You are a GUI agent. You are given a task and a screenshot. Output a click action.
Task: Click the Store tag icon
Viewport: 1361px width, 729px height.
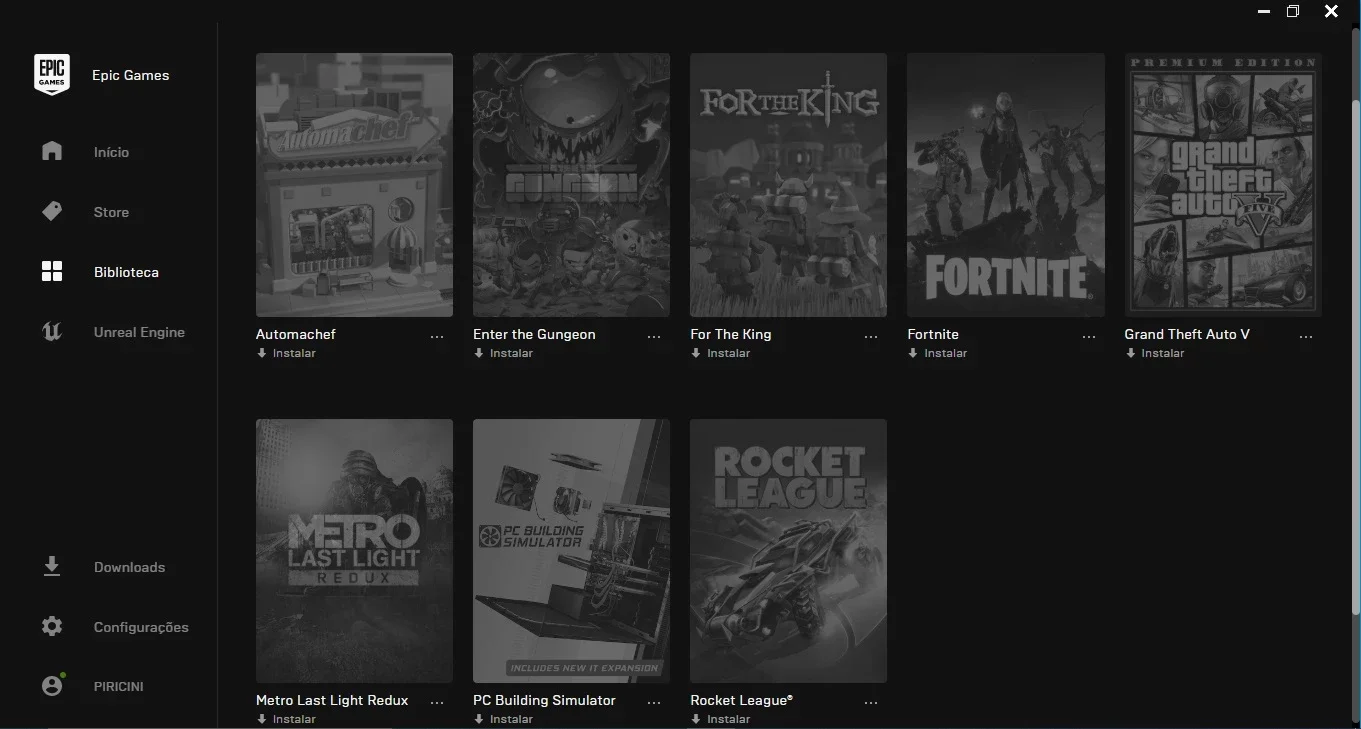[52, 211]
